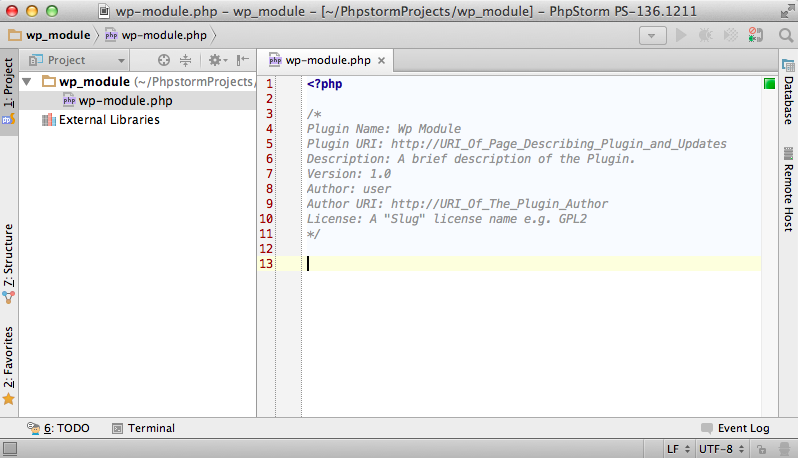Click the Run with Coverage icon

pos(731,35)
